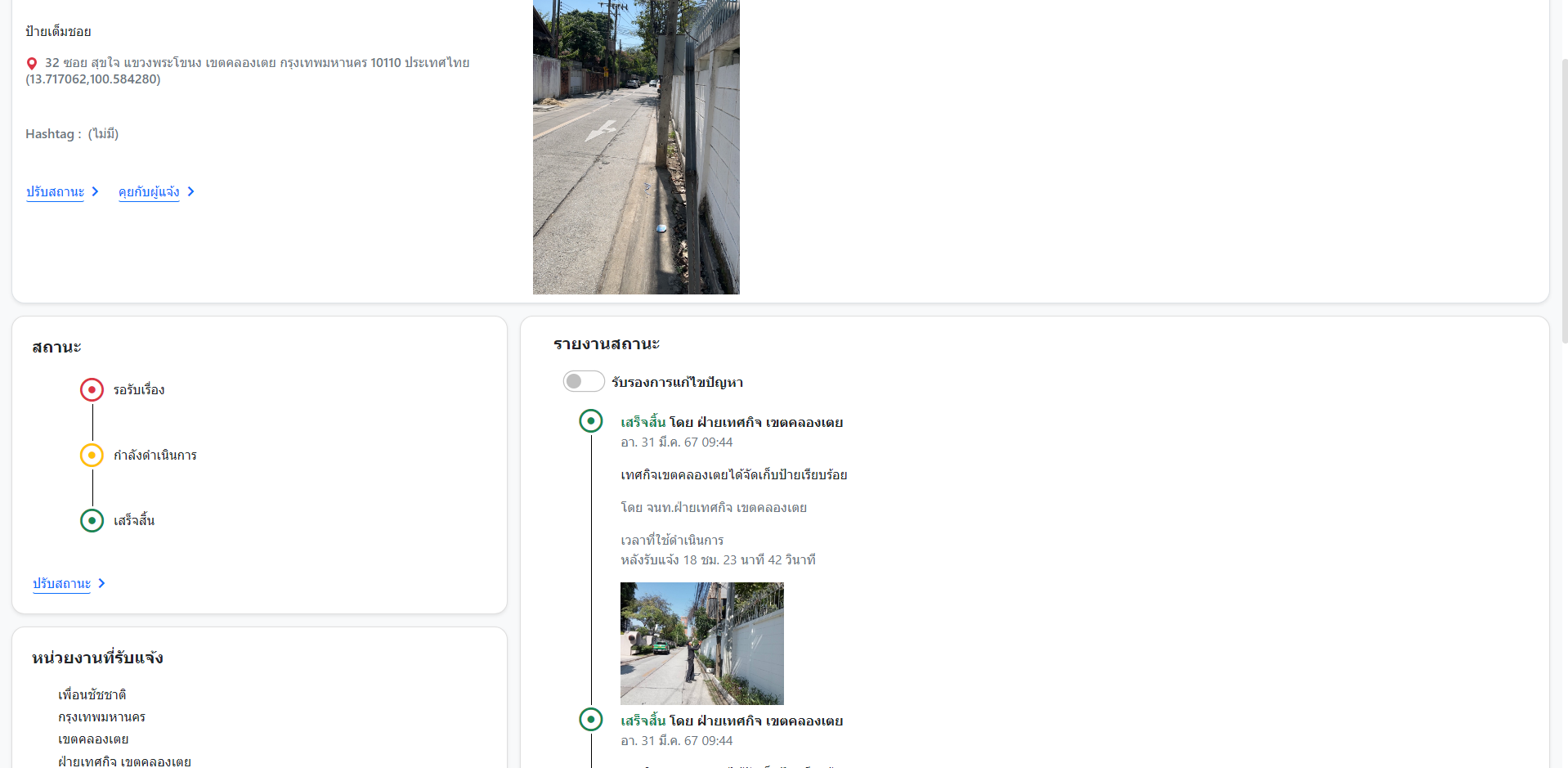Select 'ฝ่ายเทศกิจ เขตคลองเตย' in agency list
Image resolution: width=1568 pixels, height=768 pixels.
124,761
